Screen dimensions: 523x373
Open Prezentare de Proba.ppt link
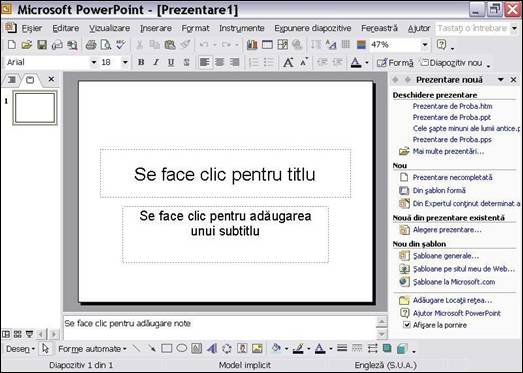452,117
